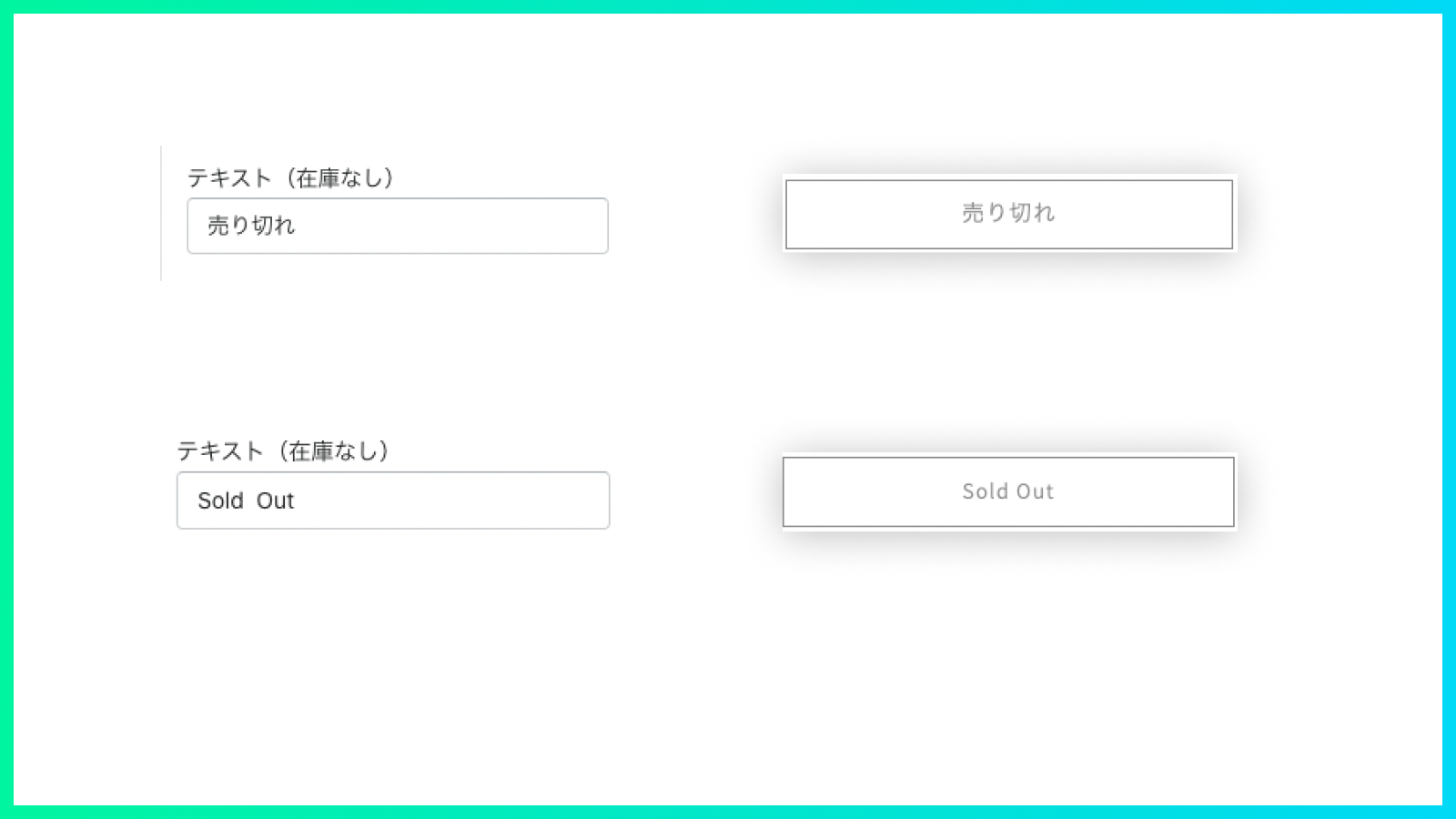Click the vertical divider beside the upper field
This screenshot has width=1456, height=819.
coord(161,213)
